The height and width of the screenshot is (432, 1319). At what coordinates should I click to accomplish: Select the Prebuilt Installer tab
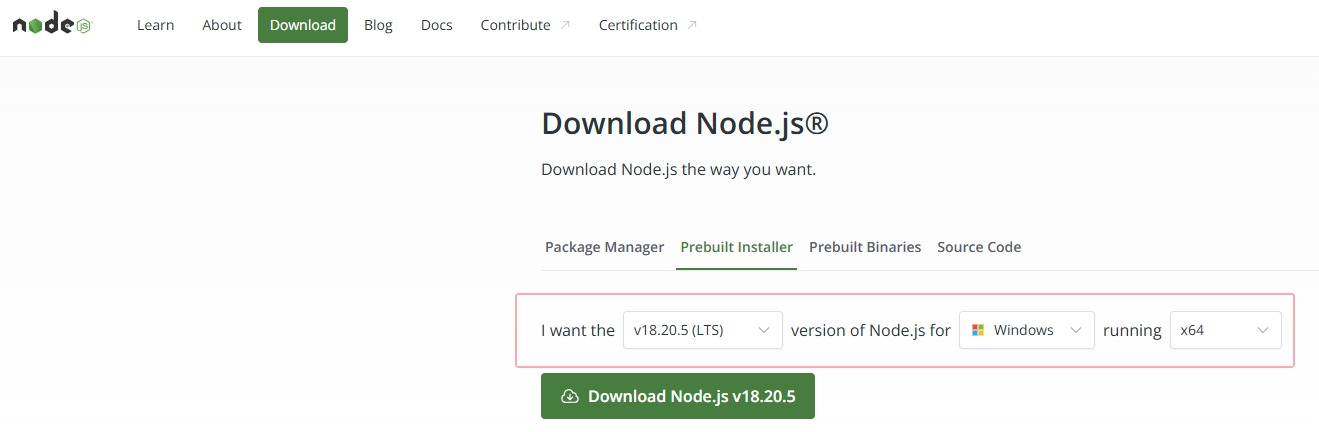(x=736, y=247)
